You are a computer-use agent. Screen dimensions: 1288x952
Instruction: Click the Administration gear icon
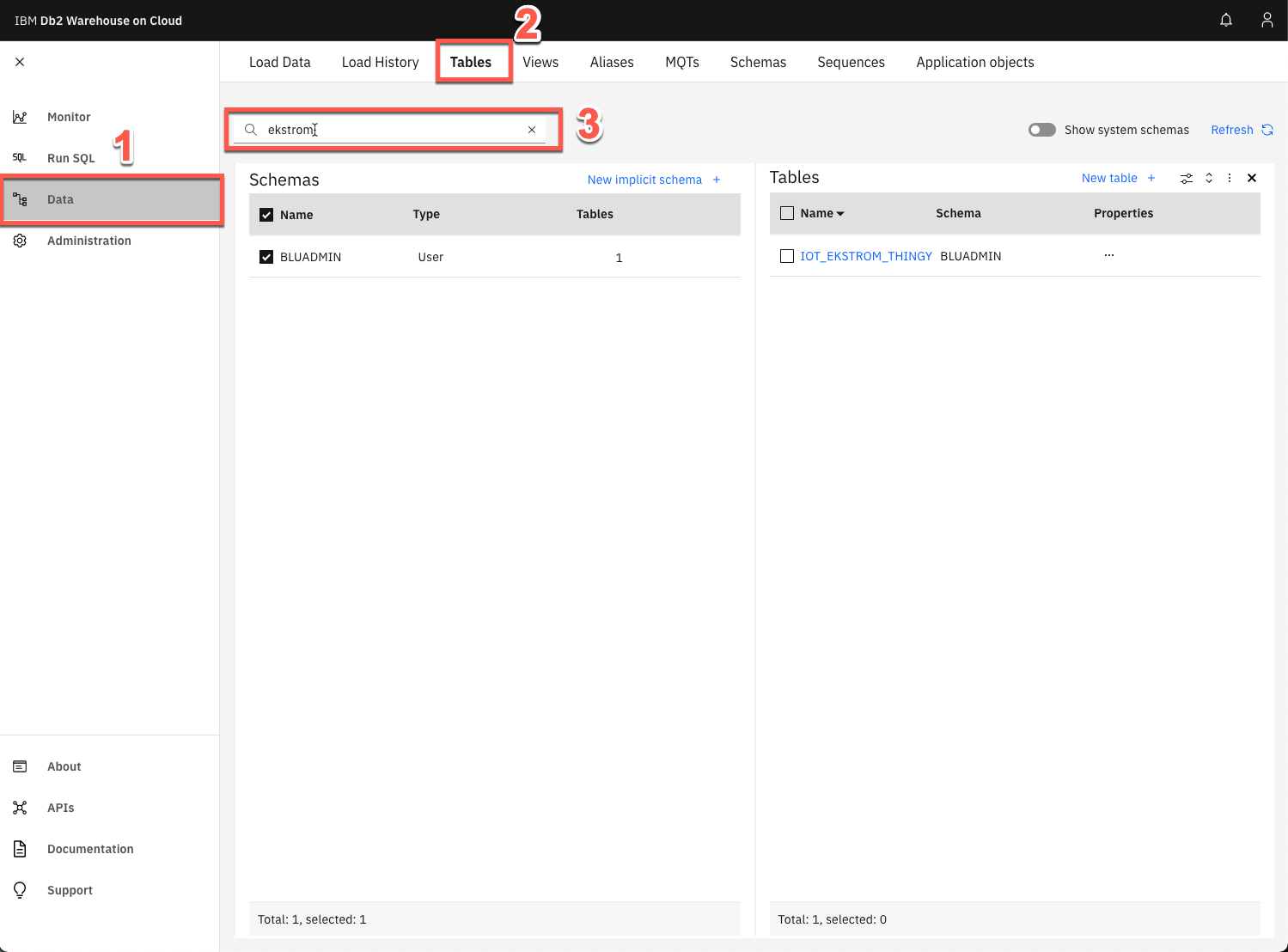(x=20, y=241)
